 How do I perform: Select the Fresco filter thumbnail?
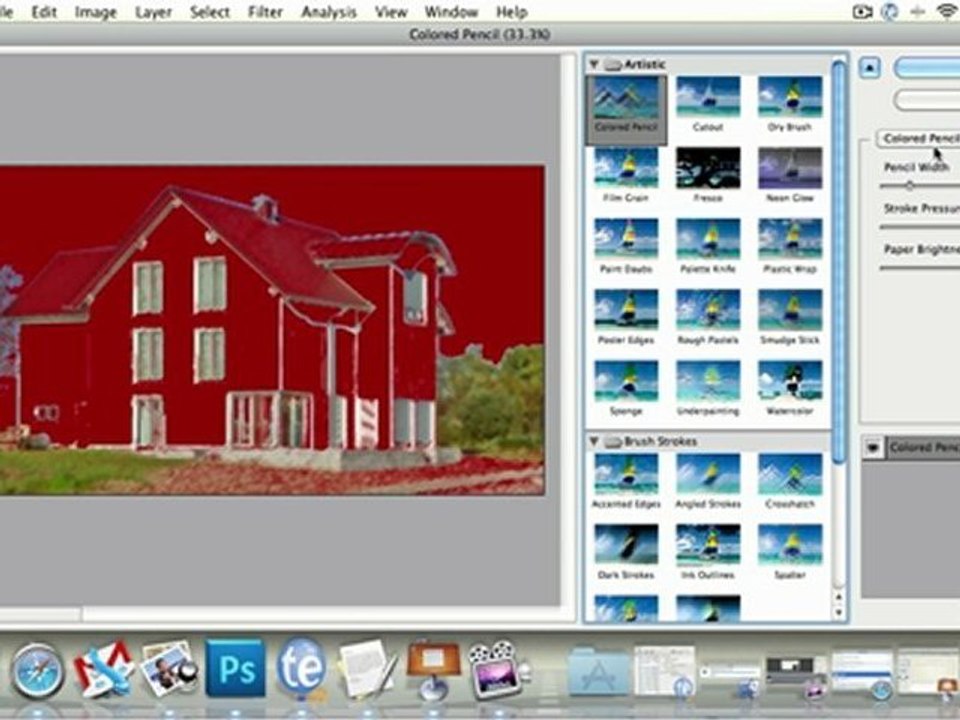[x=708, y=168]
